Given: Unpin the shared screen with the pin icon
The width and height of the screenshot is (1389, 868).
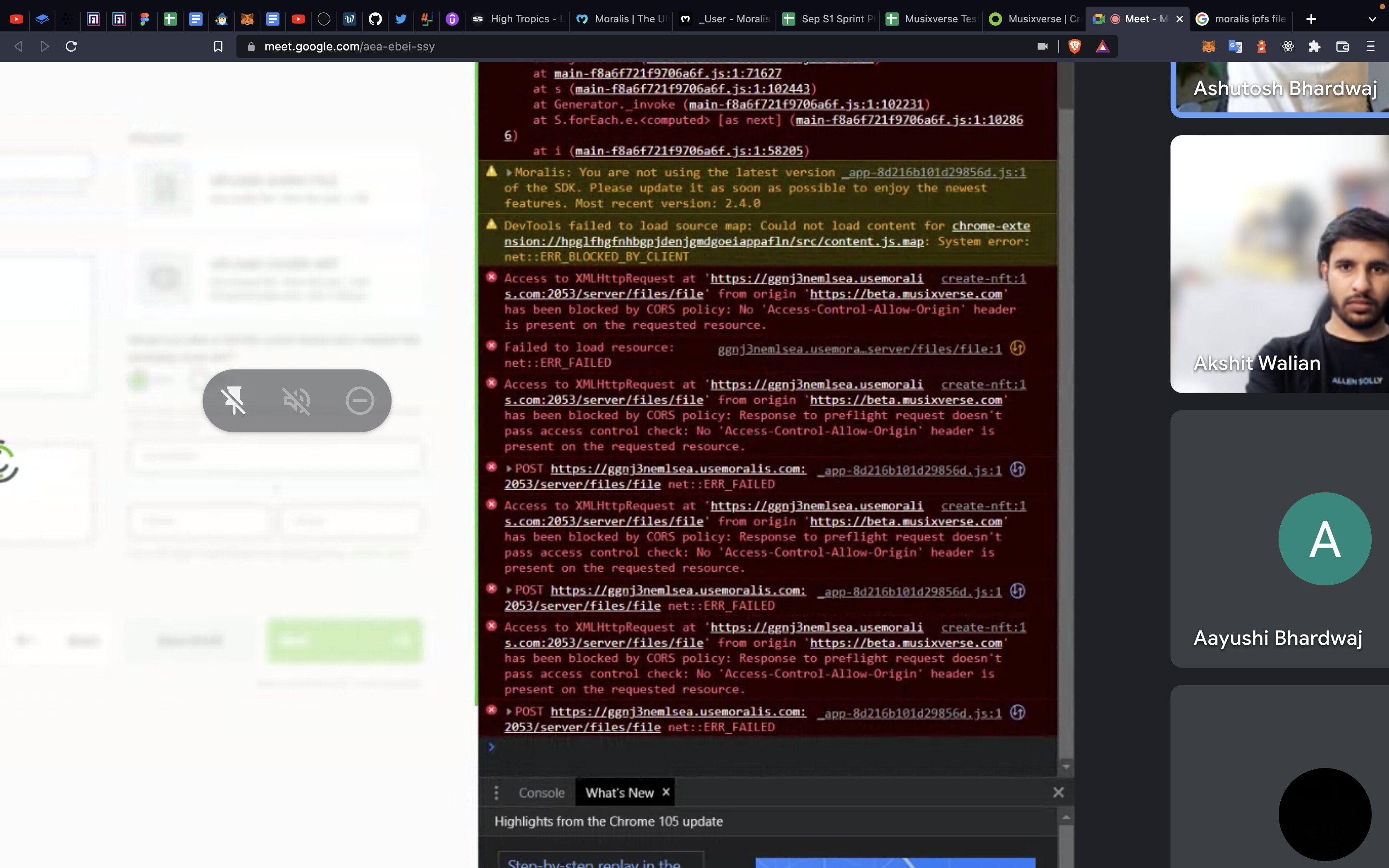Looking at the screenshot, I should (x=234, y=400).
